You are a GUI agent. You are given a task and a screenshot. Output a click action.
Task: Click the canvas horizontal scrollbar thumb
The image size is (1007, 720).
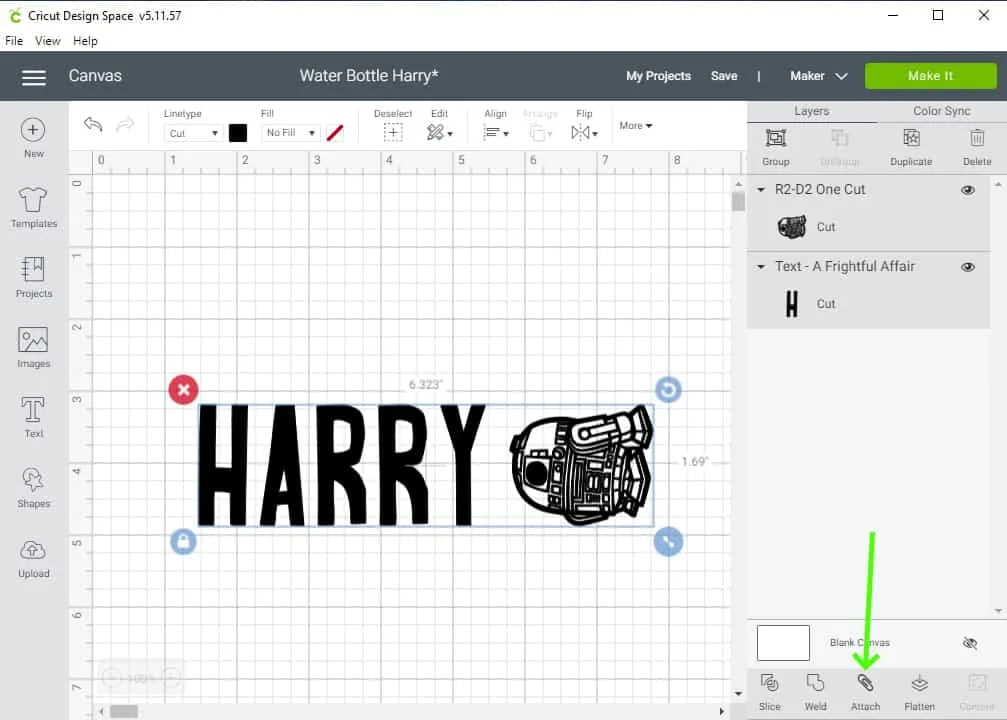pyautogui.click(x=124, y=711)
